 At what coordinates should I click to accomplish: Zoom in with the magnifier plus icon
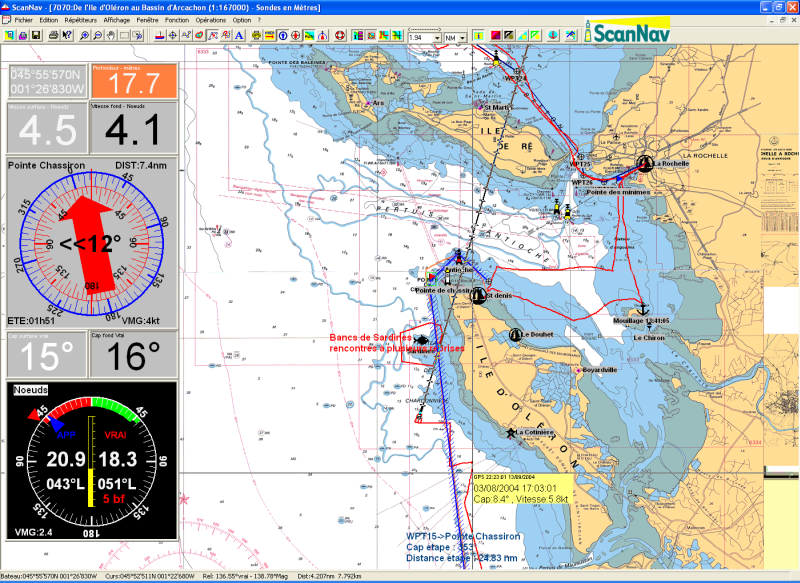pos(84,35)
